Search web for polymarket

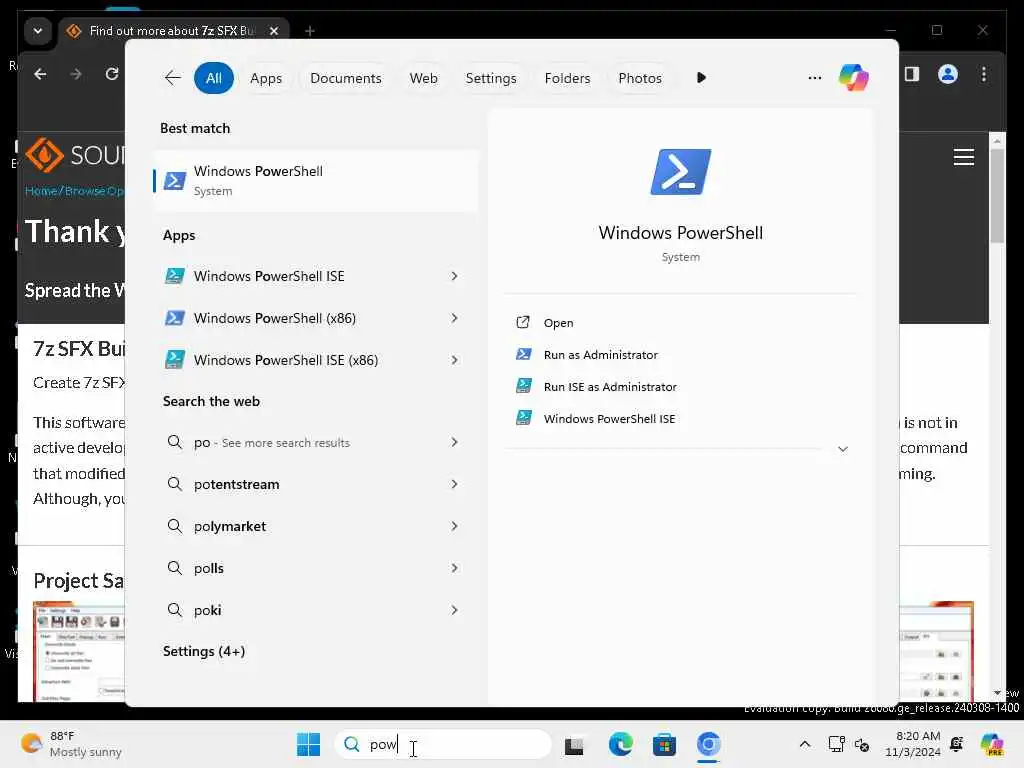pos(316,526)
